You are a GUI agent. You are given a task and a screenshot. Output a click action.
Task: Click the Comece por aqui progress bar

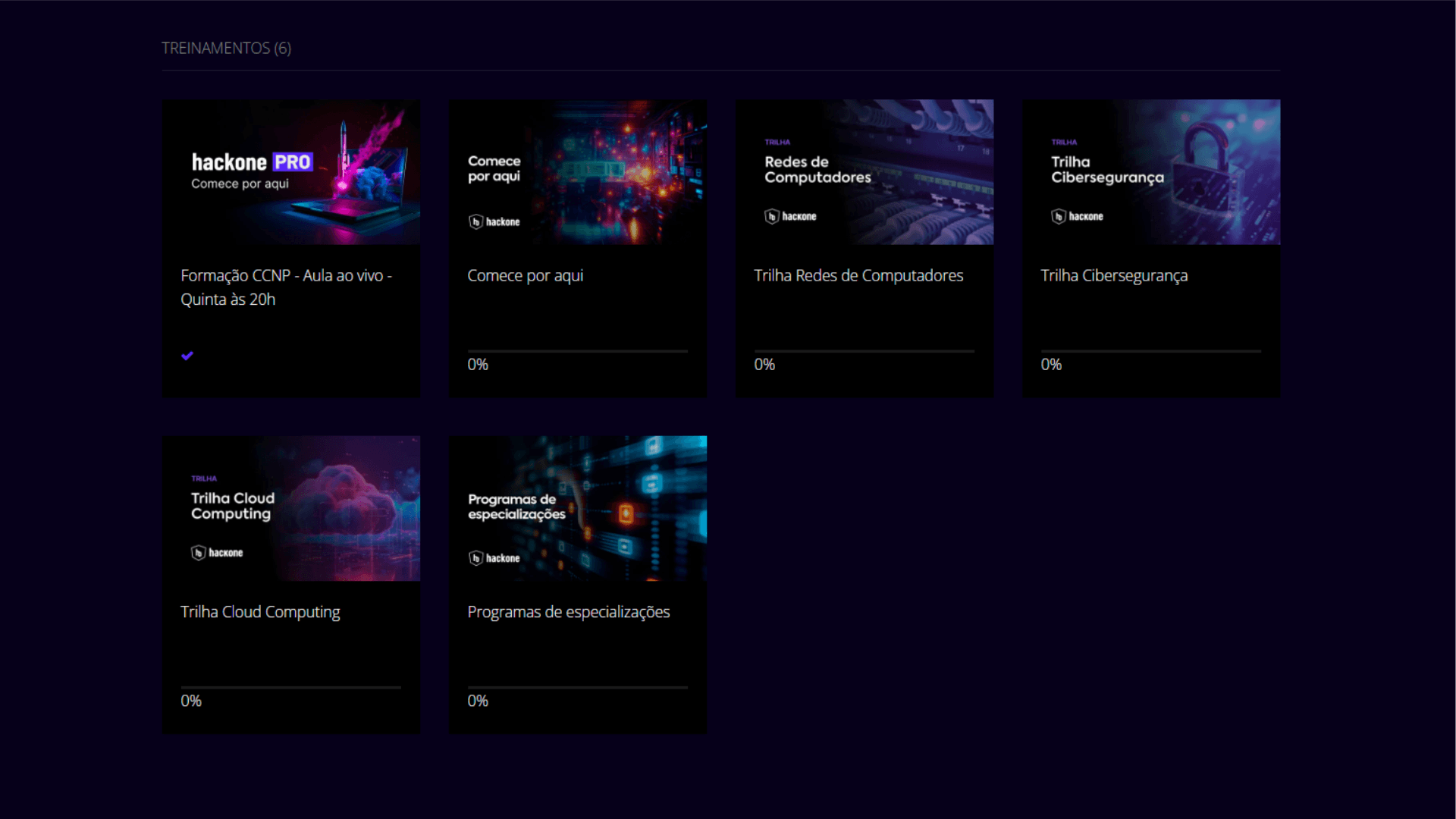[578, 351]
